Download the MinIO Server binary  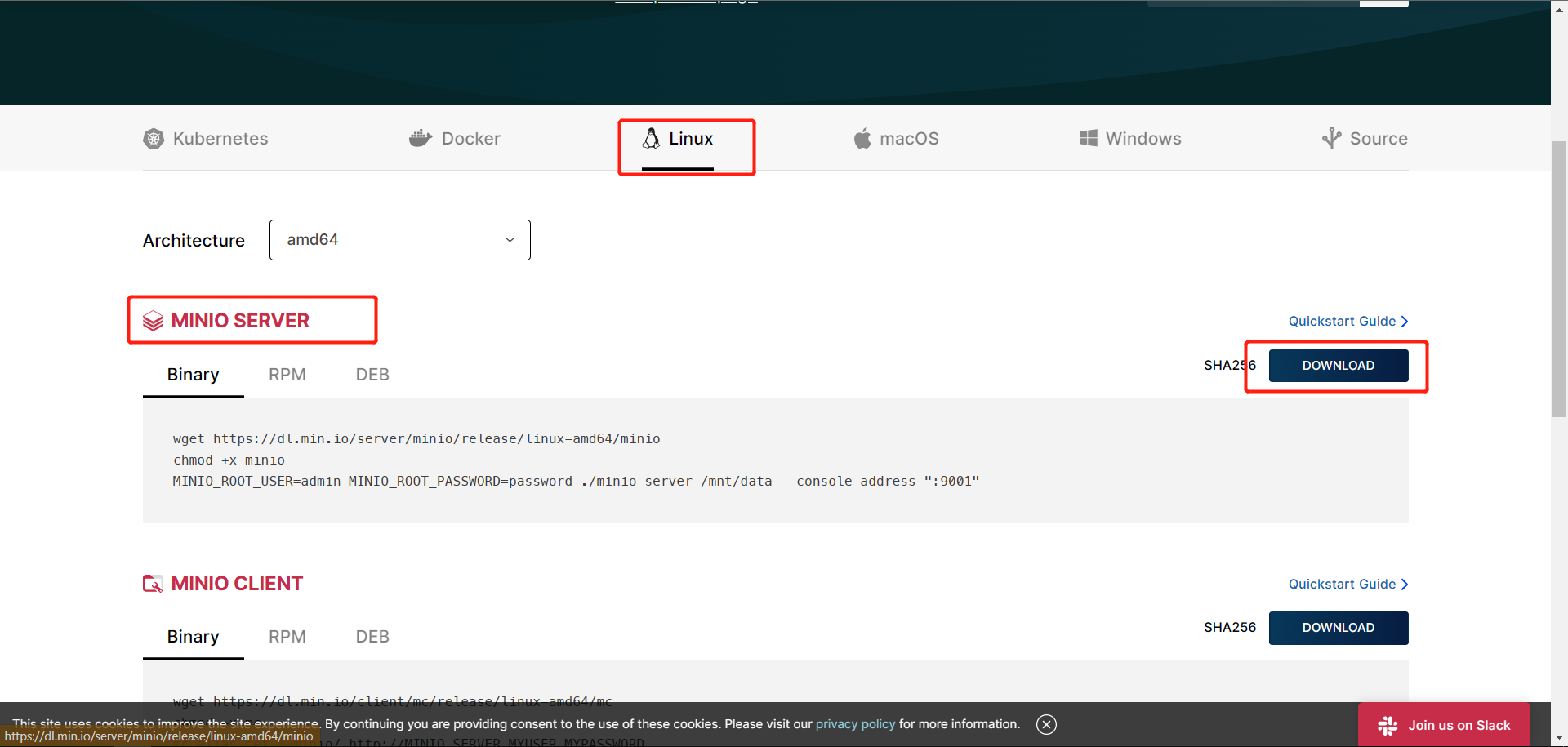pos(1339,366)
